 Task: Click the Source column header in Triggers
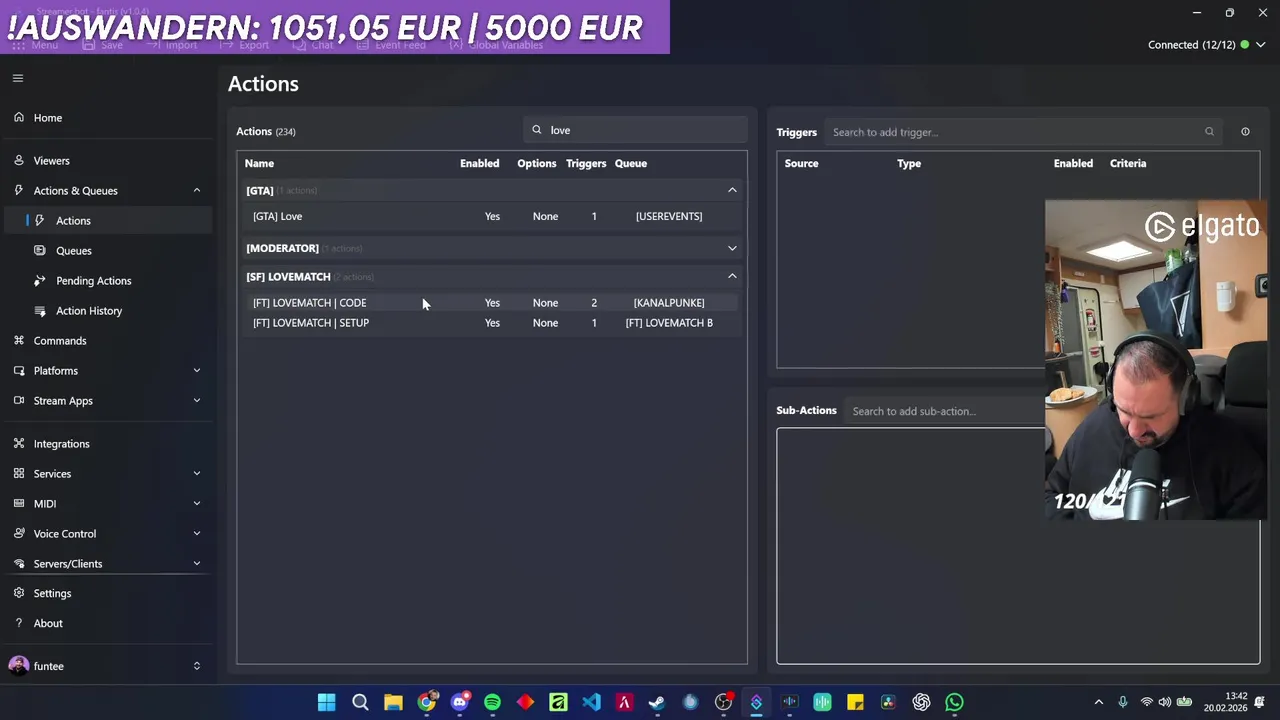(801, 163)
